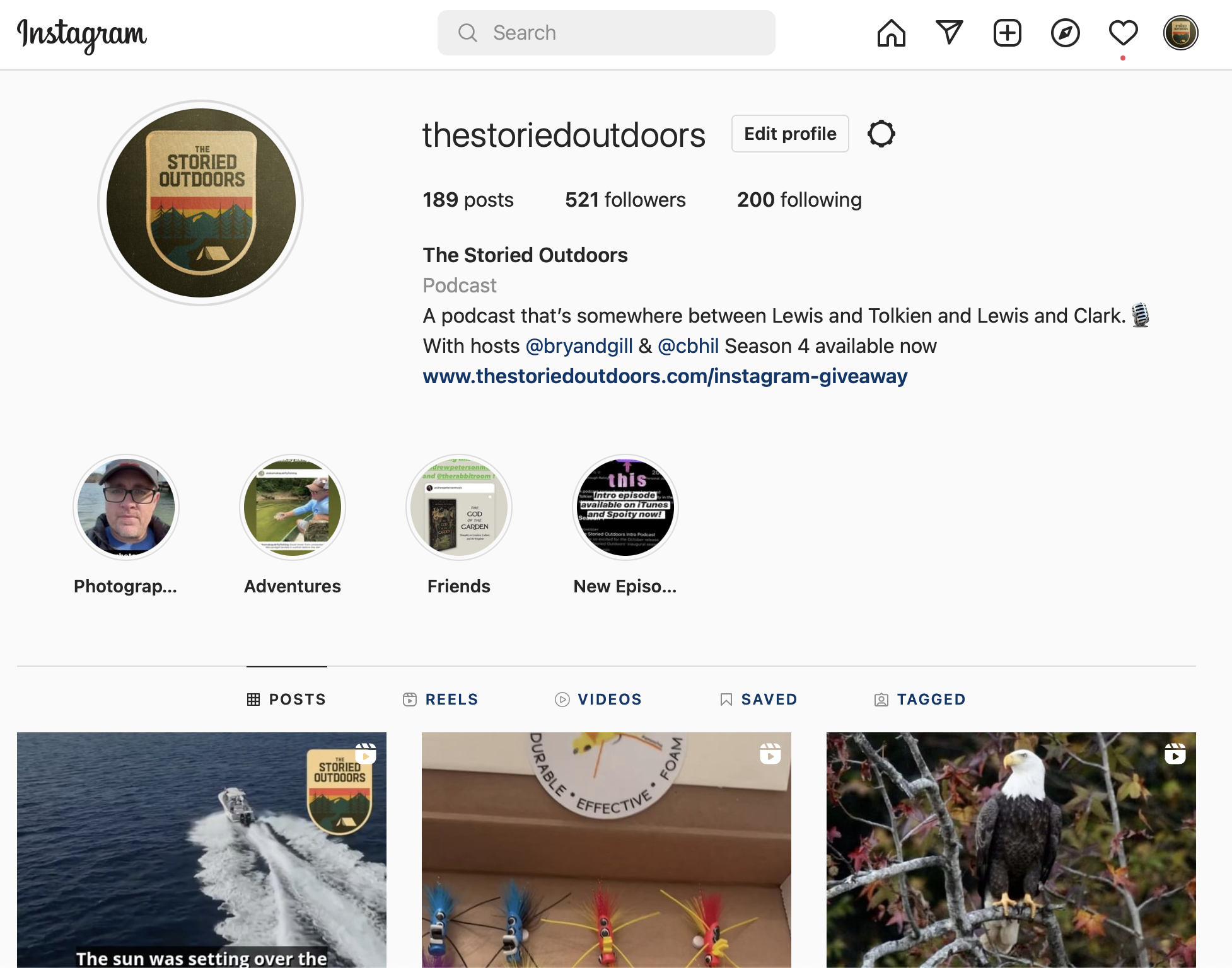This screenshot has width=1232, height=968.
Task: Open direct messages paper plane icon
Action: coord(949,33)
